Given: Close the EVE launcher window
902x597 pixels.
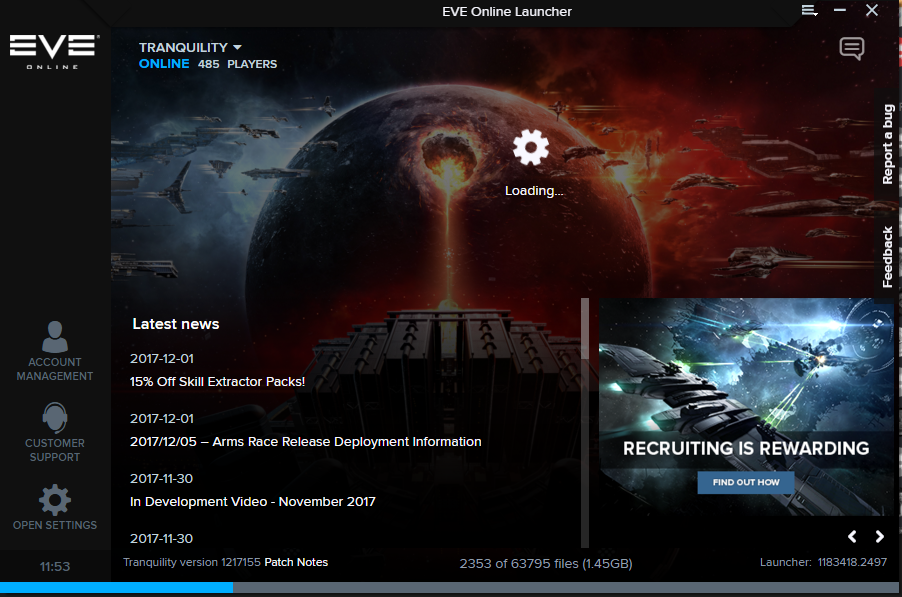Looking at the screenshot, I should click(872, 10).
